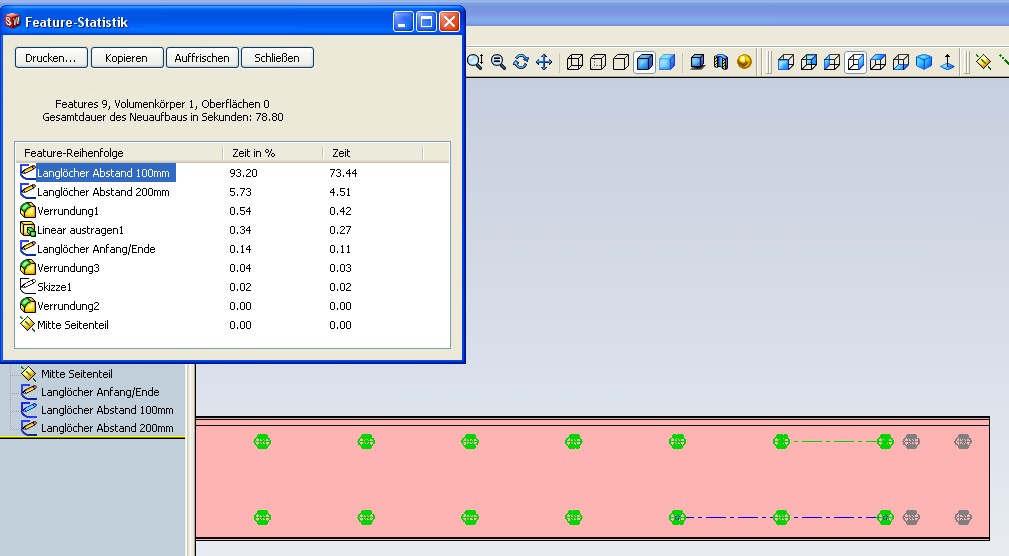Screen dimensions: 1009x556
Task: Click the Skizze1 sketch icon
Action: (28, 286)
